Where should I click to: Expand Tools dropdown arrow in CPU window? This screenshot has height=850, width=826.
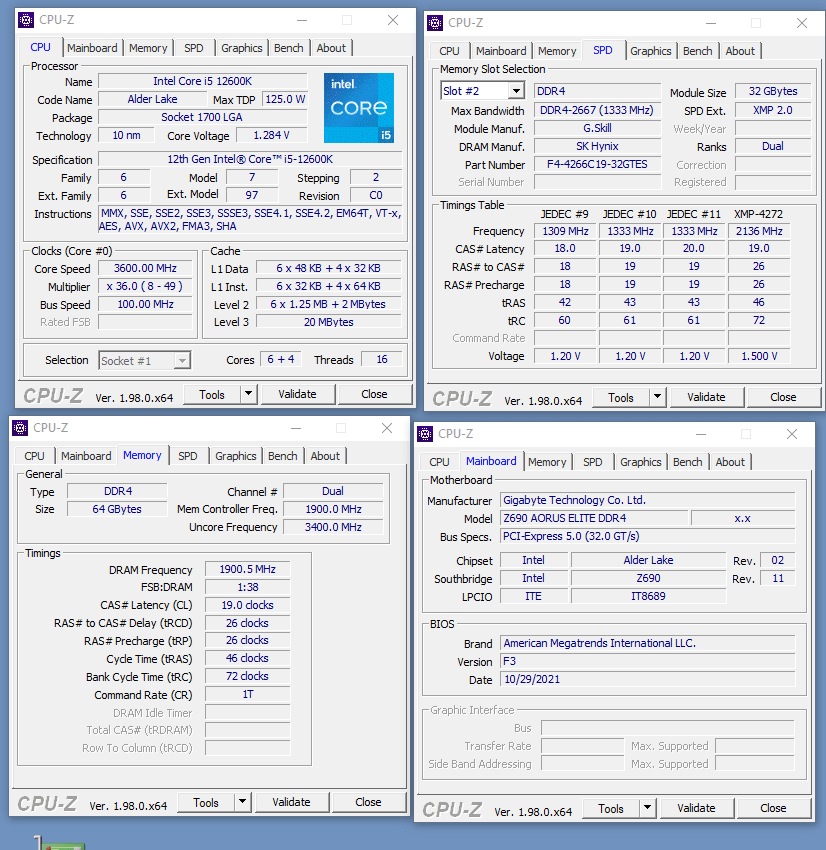tap(248, 394)
